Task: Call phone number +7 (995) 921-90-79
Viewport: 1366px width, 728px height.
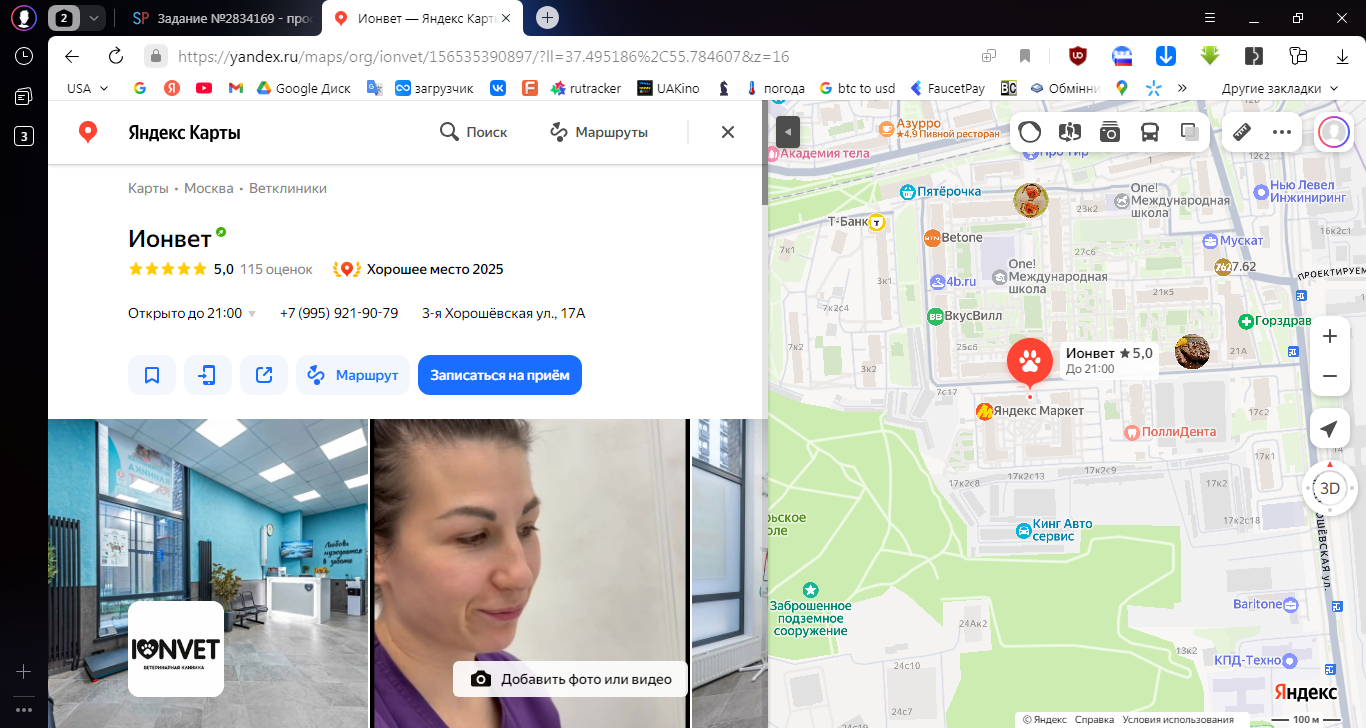Action: 339,313
